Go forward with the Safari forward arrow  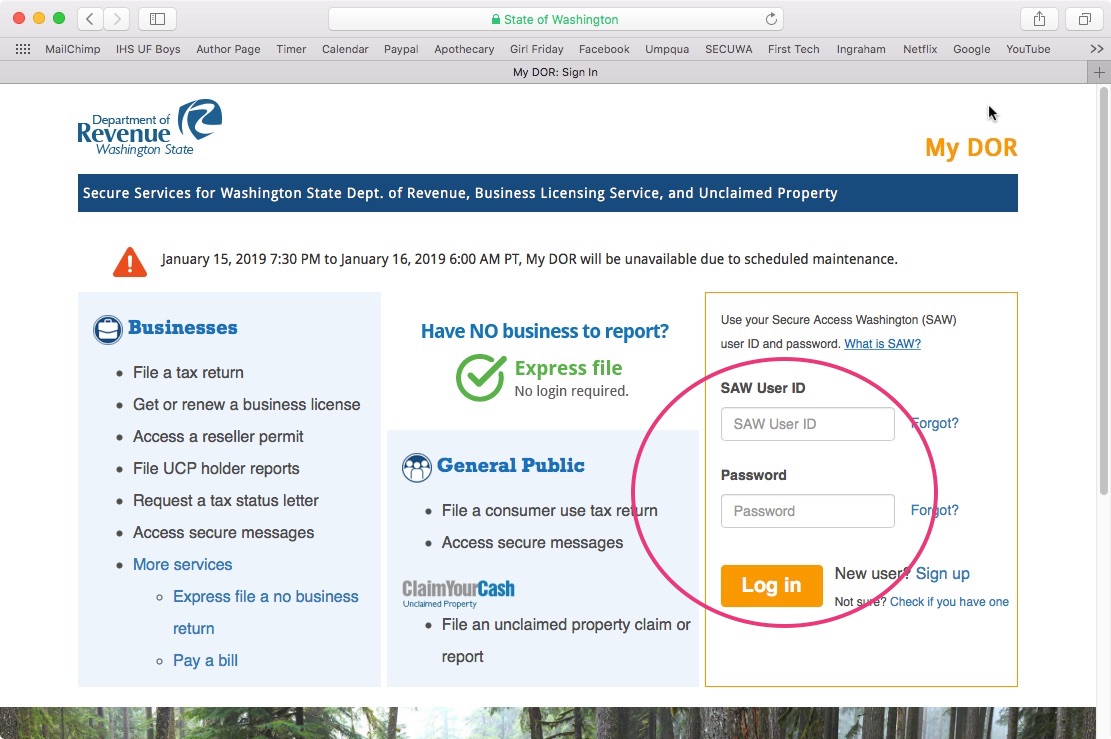point(117,19)
